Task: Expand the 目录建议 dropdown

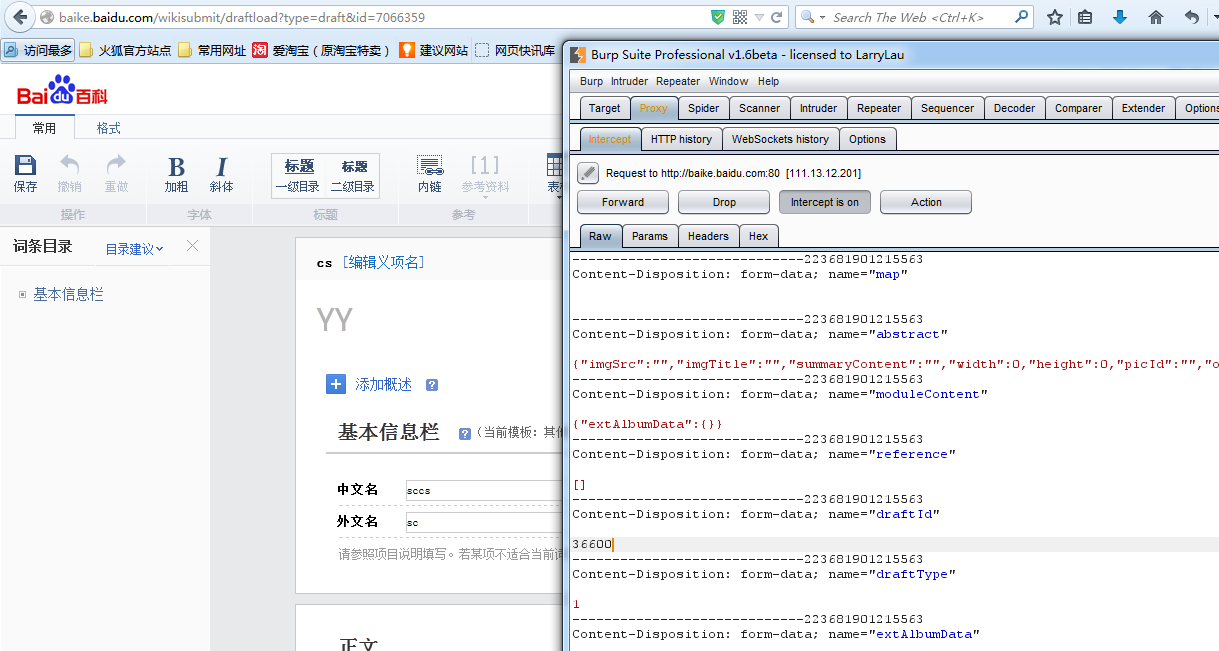Action: [135, 249]
